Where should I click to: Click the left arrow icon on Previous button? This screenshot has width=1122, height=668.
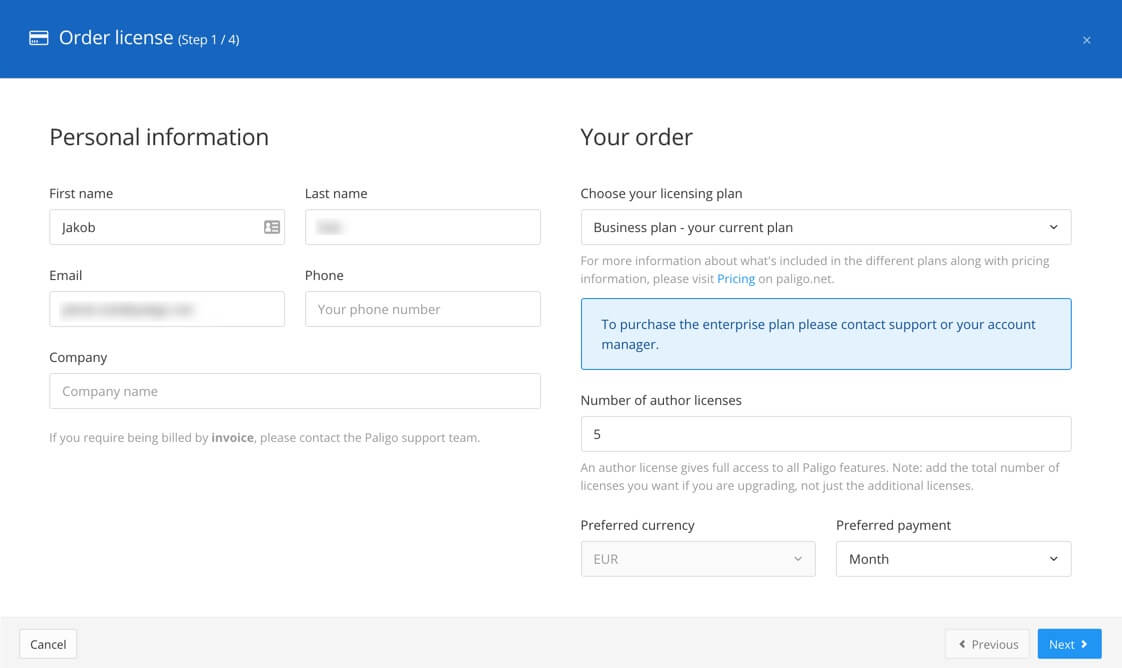pos(964,644)
